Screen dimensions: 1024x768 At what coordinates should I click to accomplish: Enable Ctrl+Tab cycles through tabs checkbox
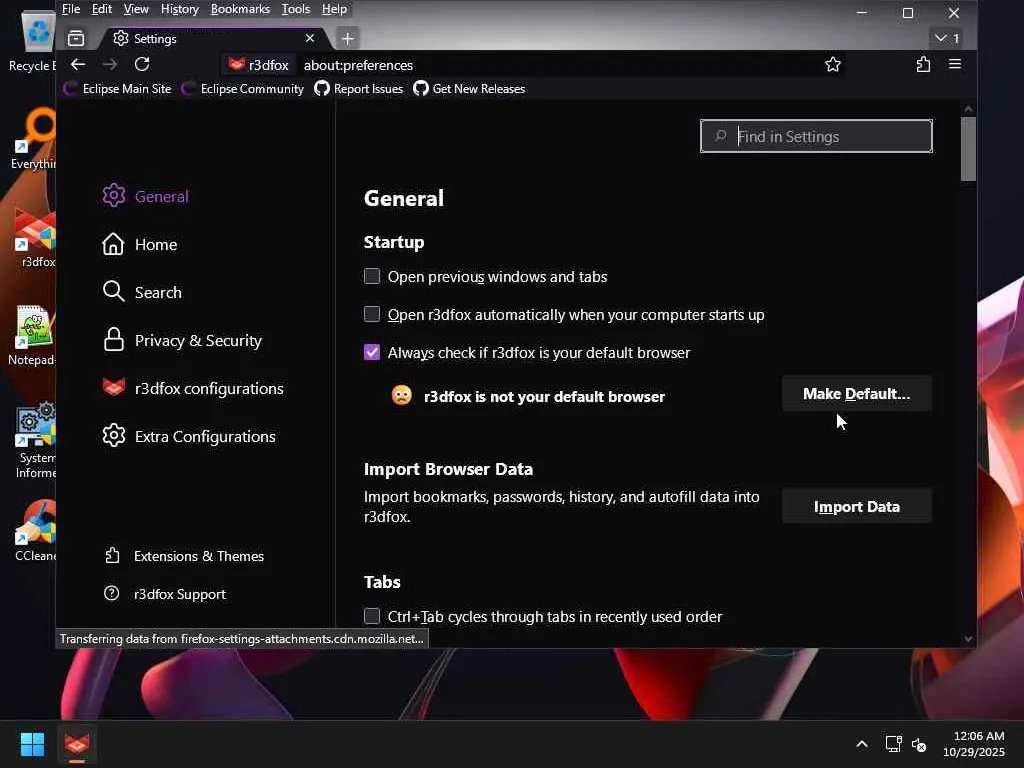(x=372, y=616)
